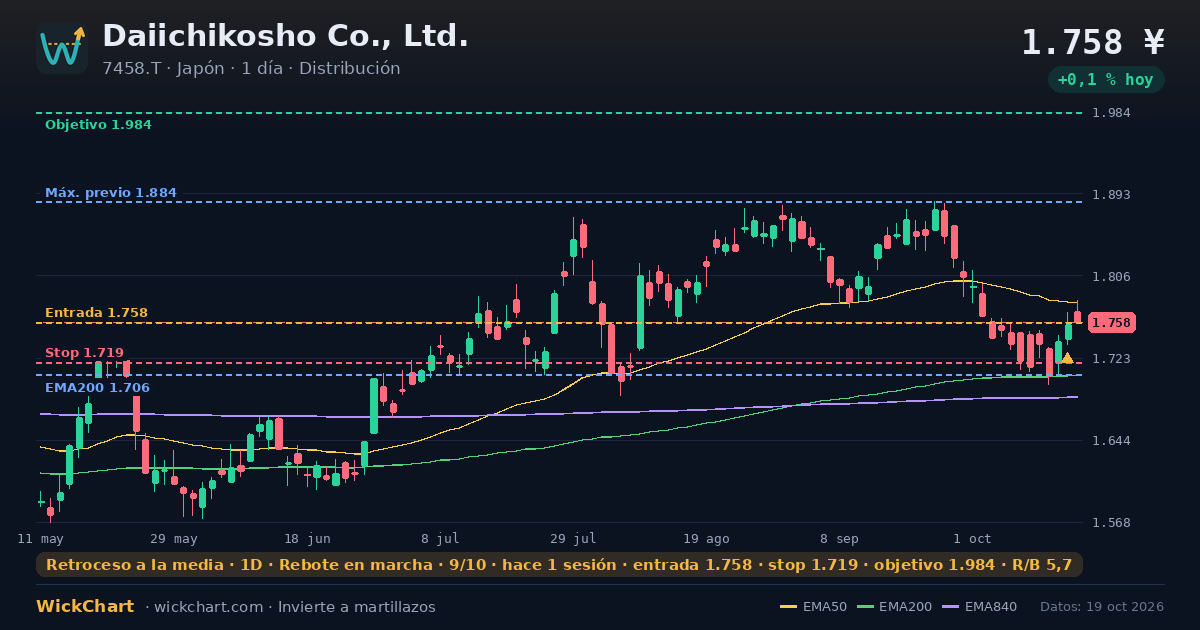The height and width of the screenshot is (630, 1200).
Task: Click the Daiichikosho Co., Ltd. title
Action: pyautogui.click(x=286, y=36)
